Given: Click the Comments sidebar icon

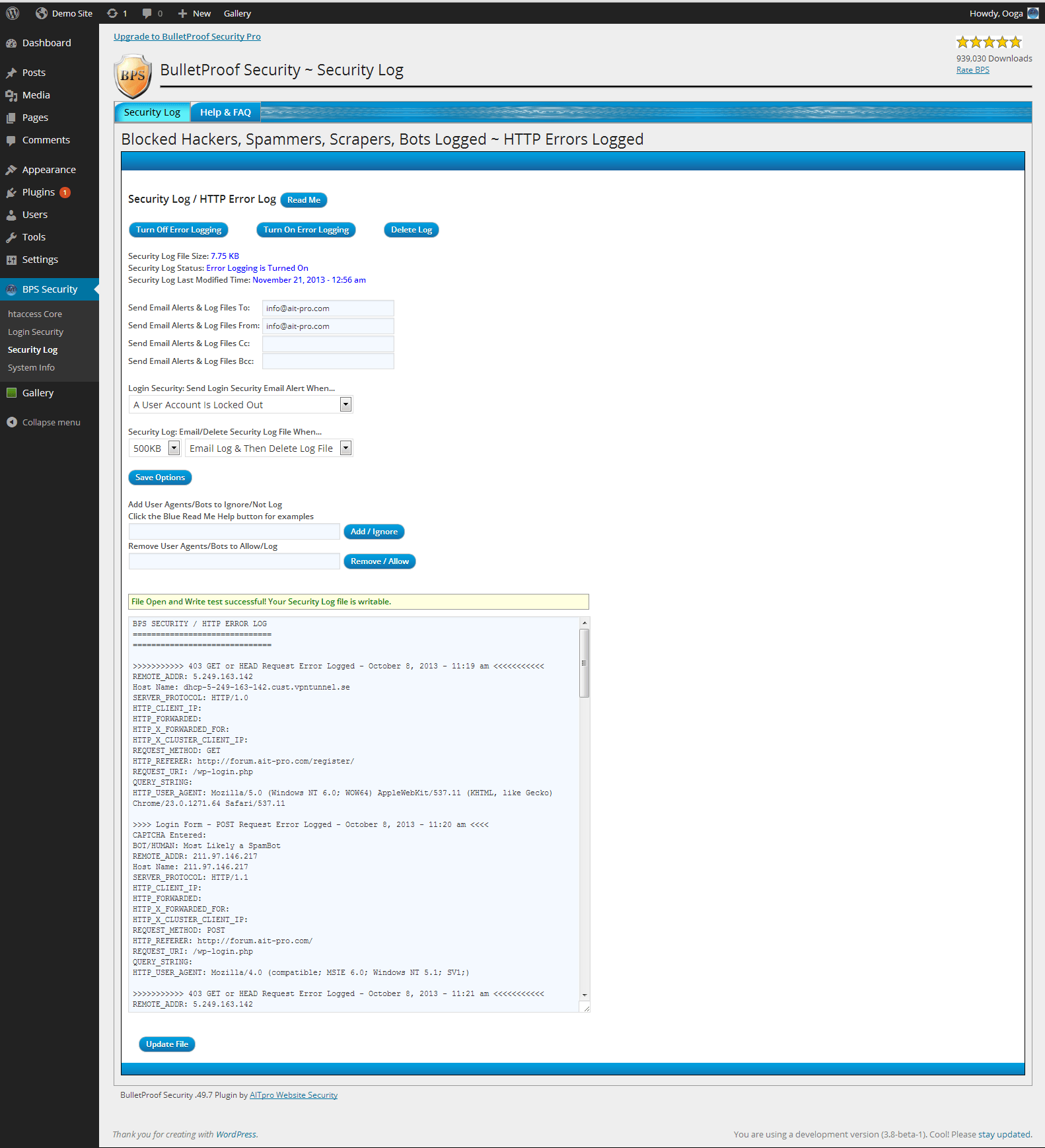Looking at the screenshot, I should coord(11,140).
